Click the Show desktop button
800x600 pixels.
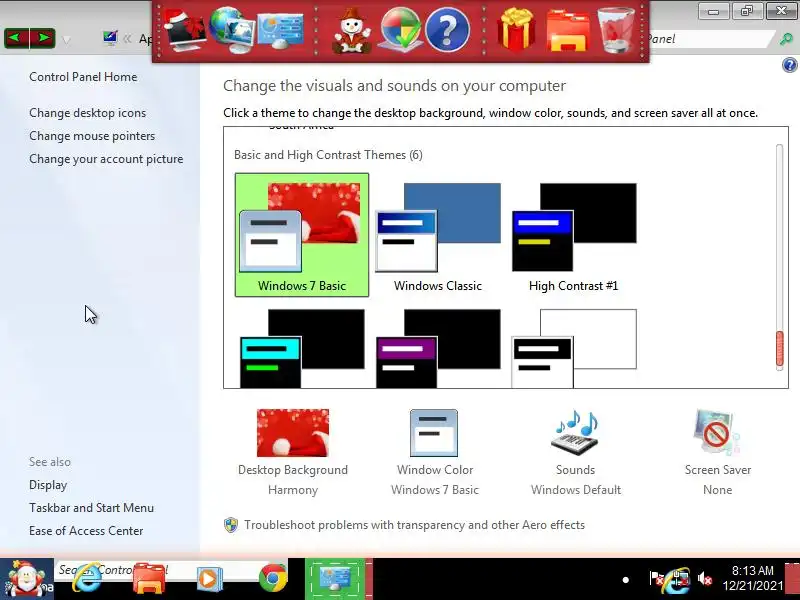coord(792,580)
